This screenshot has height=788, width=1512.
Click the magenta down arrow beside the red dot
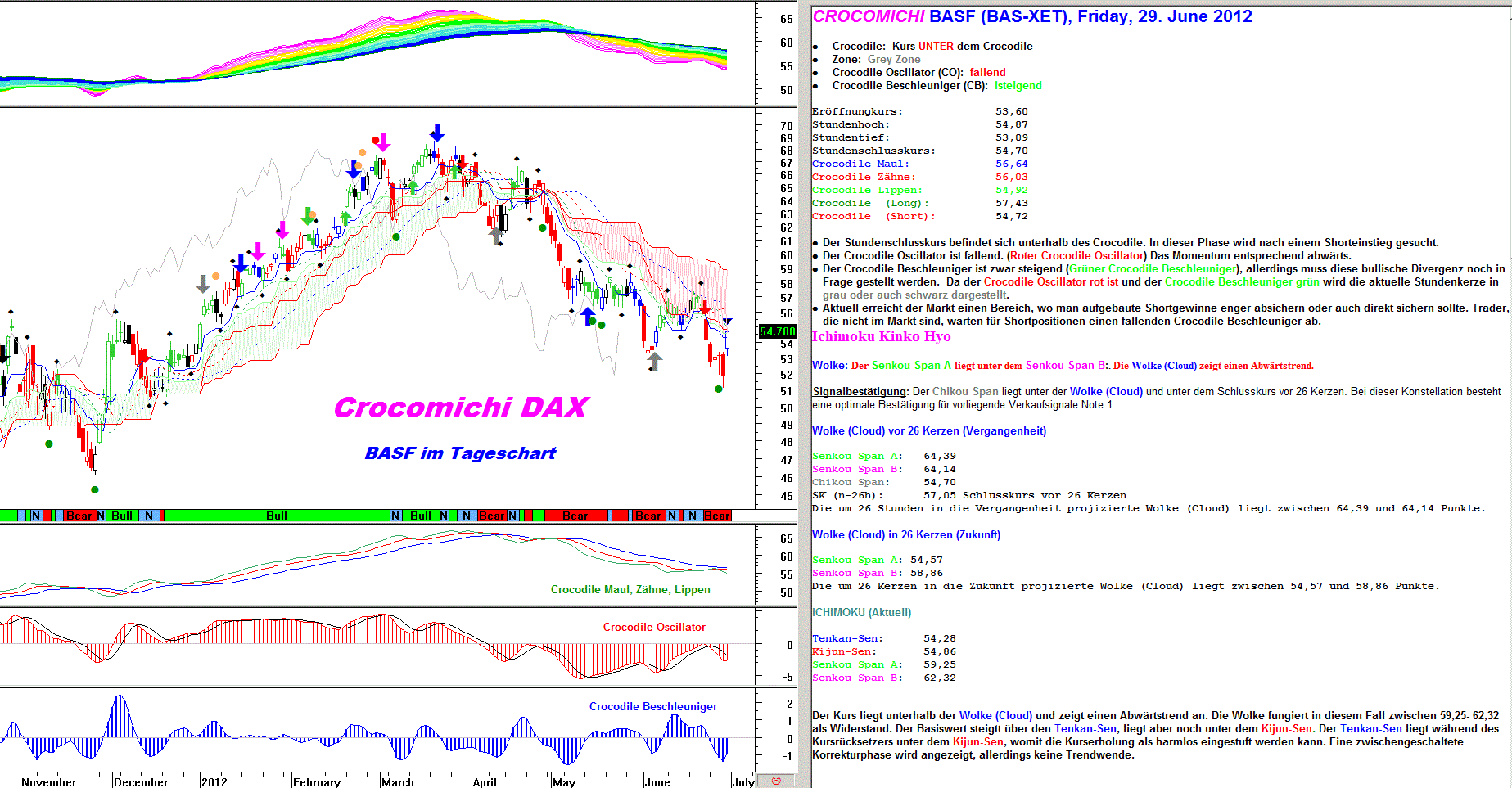click(x=383, y=143)
